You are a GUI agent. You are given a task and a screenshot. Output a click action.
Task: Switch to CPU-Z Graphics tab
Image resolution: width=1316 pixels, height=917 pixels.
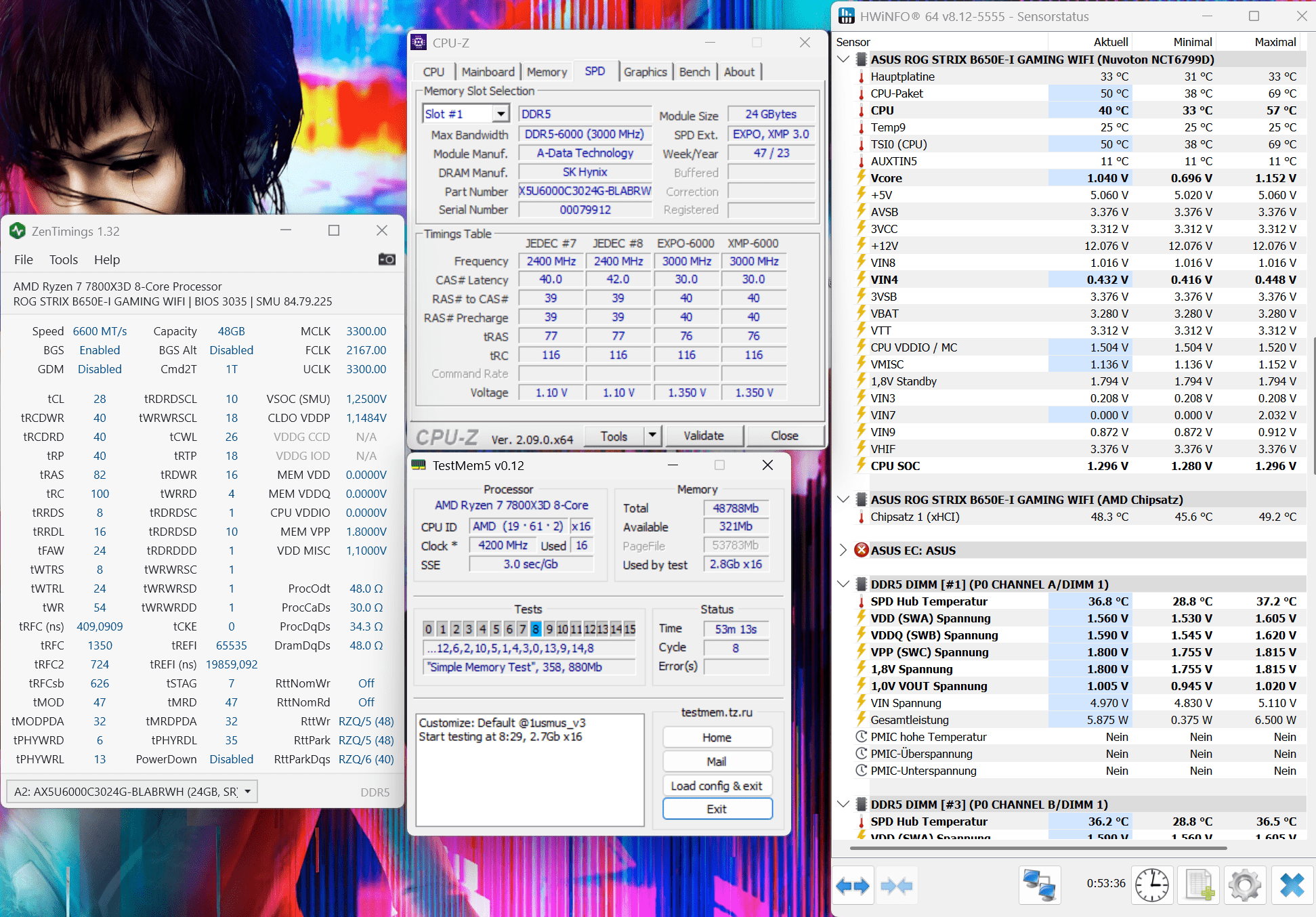click(x=645, y=72)
